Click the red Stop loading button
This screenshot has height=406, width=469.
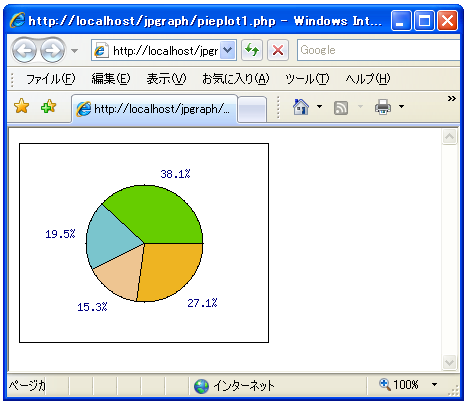[x=278, y=50]
